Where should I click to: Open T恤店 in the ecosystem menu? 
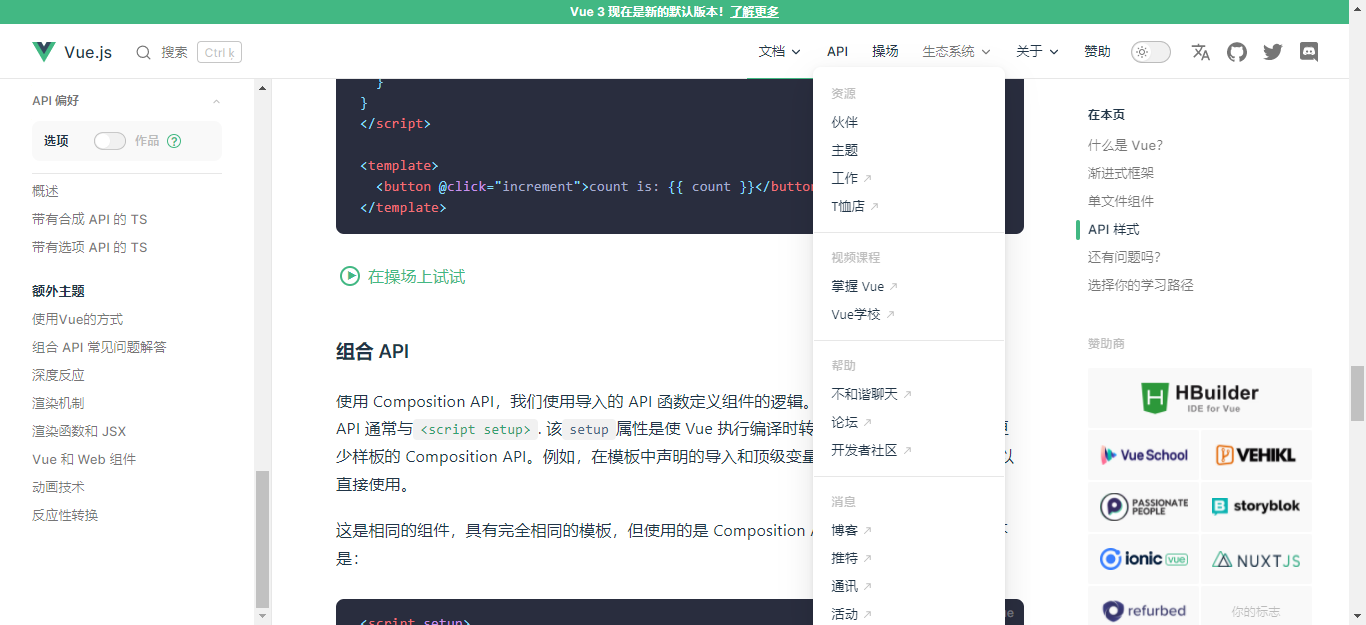[x=855, y=206]
